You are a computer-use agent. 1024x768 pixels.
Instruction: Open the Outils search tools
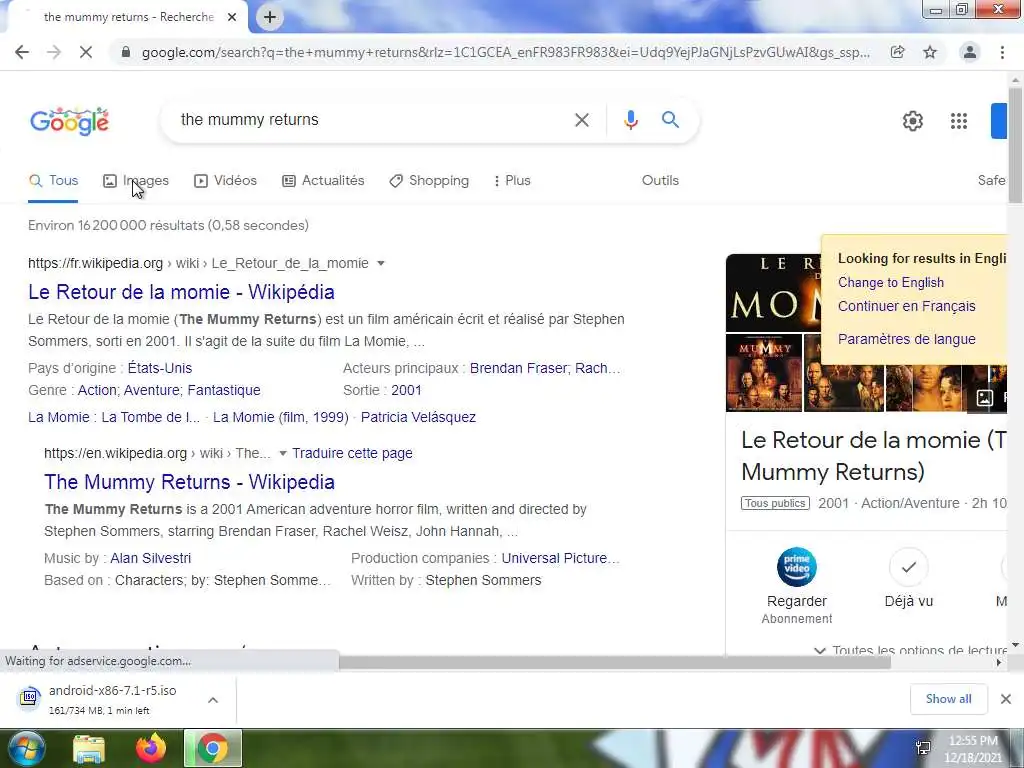[660, 181]
